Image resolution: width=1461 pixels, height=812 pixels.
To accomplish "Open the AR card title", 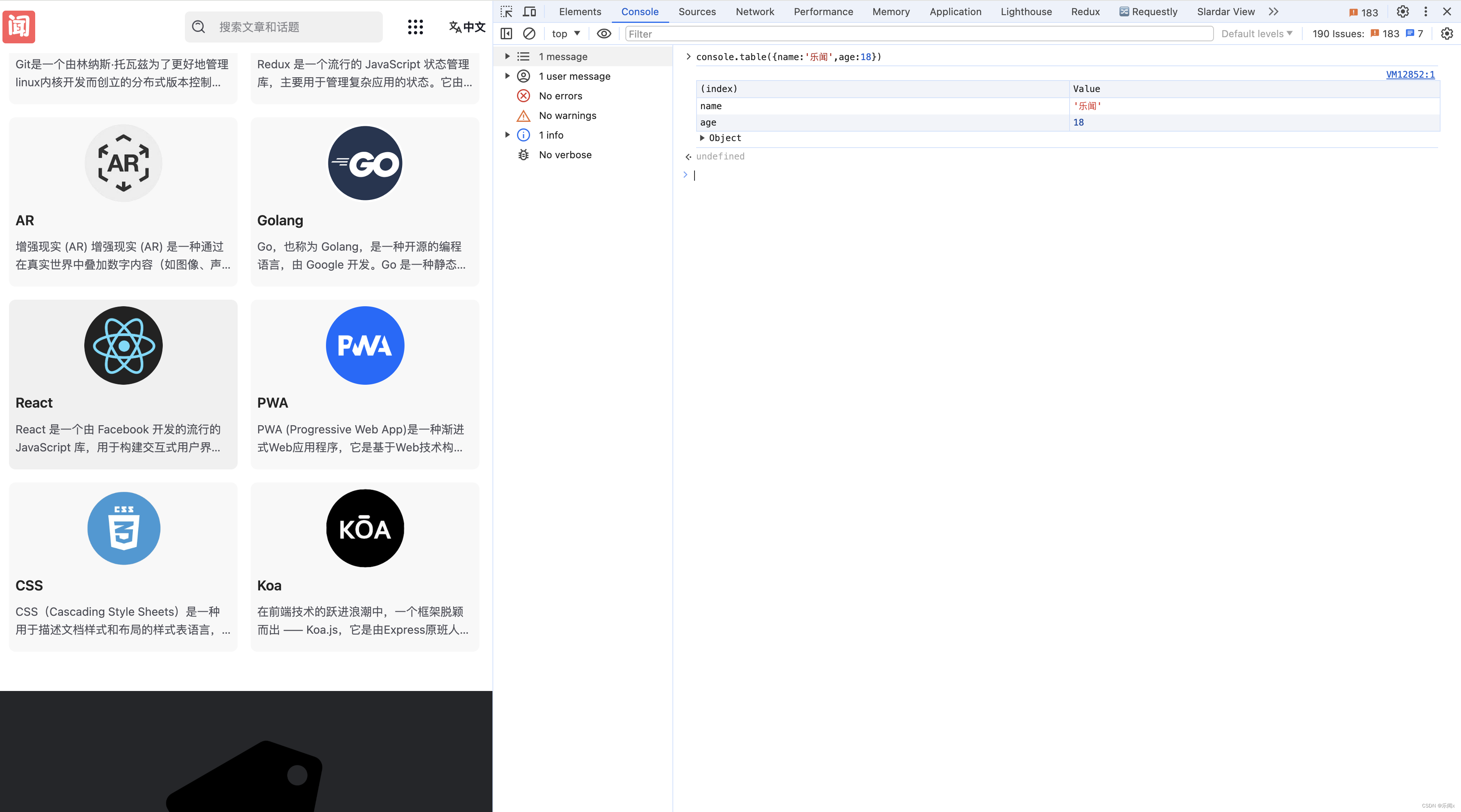I will tap(25, 220).
